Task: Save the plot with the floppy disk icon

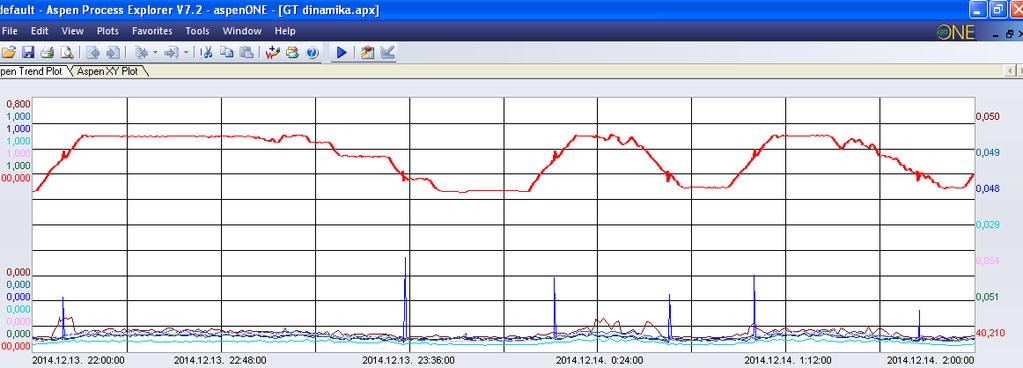Action: pos(28,53)
